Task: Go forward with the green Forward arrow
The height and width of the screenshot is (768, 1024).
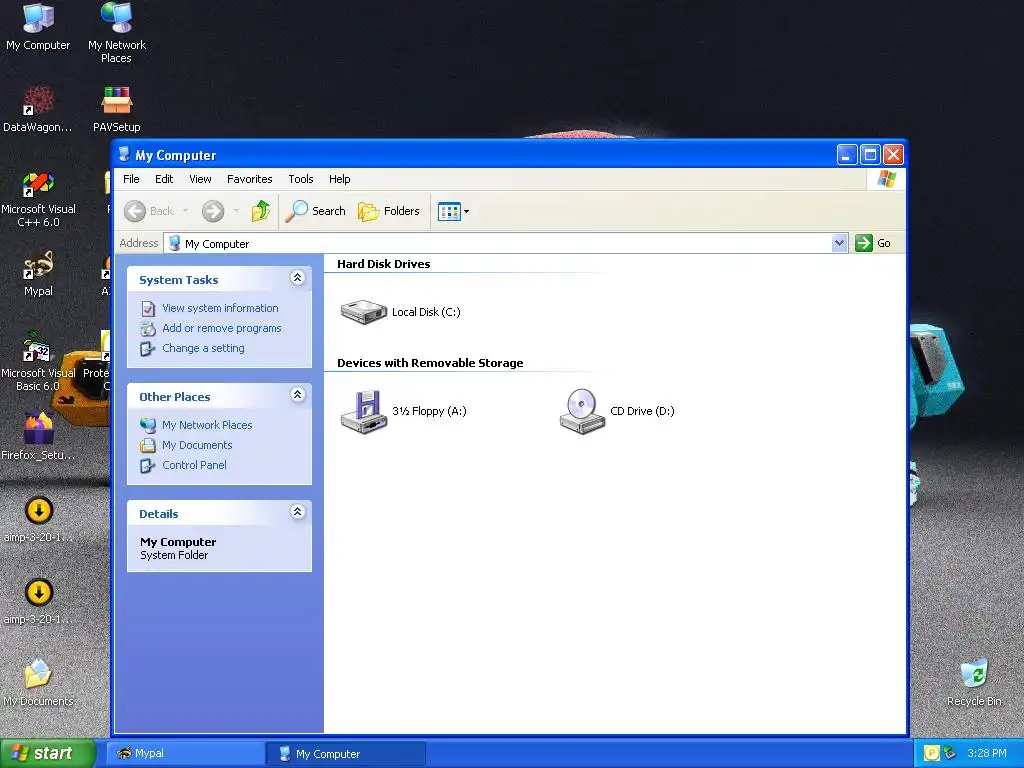Action: point(213,211)
